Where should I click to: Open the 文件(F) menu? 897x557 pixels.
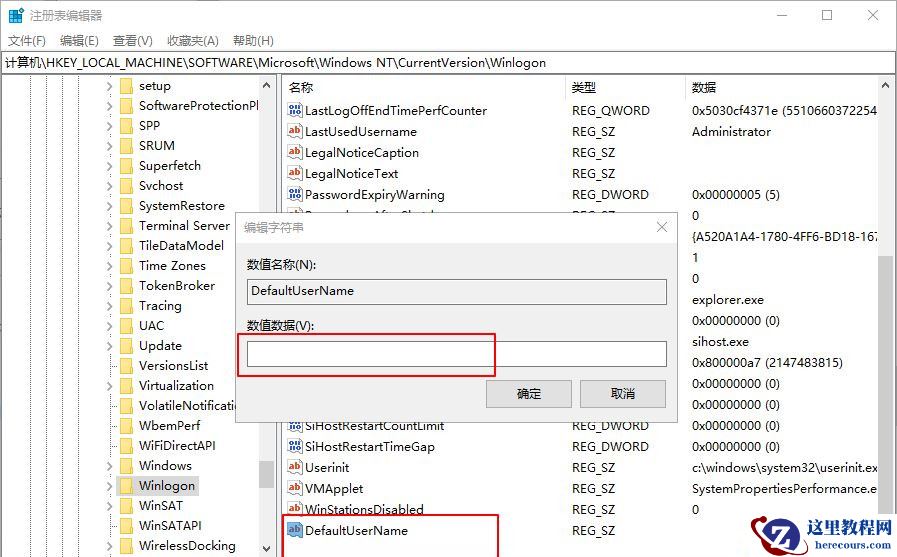click(27, 41)
